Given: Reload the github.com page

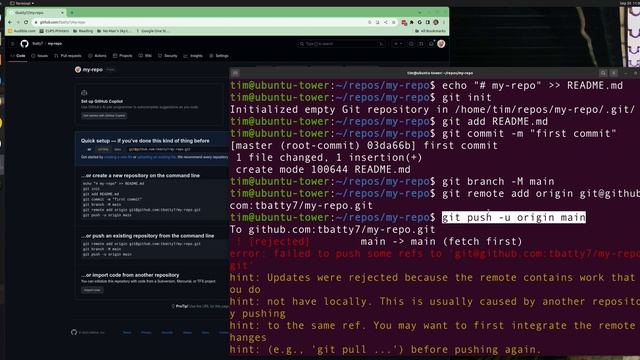Looking at the screenshot, I should [x=26, y=22].
